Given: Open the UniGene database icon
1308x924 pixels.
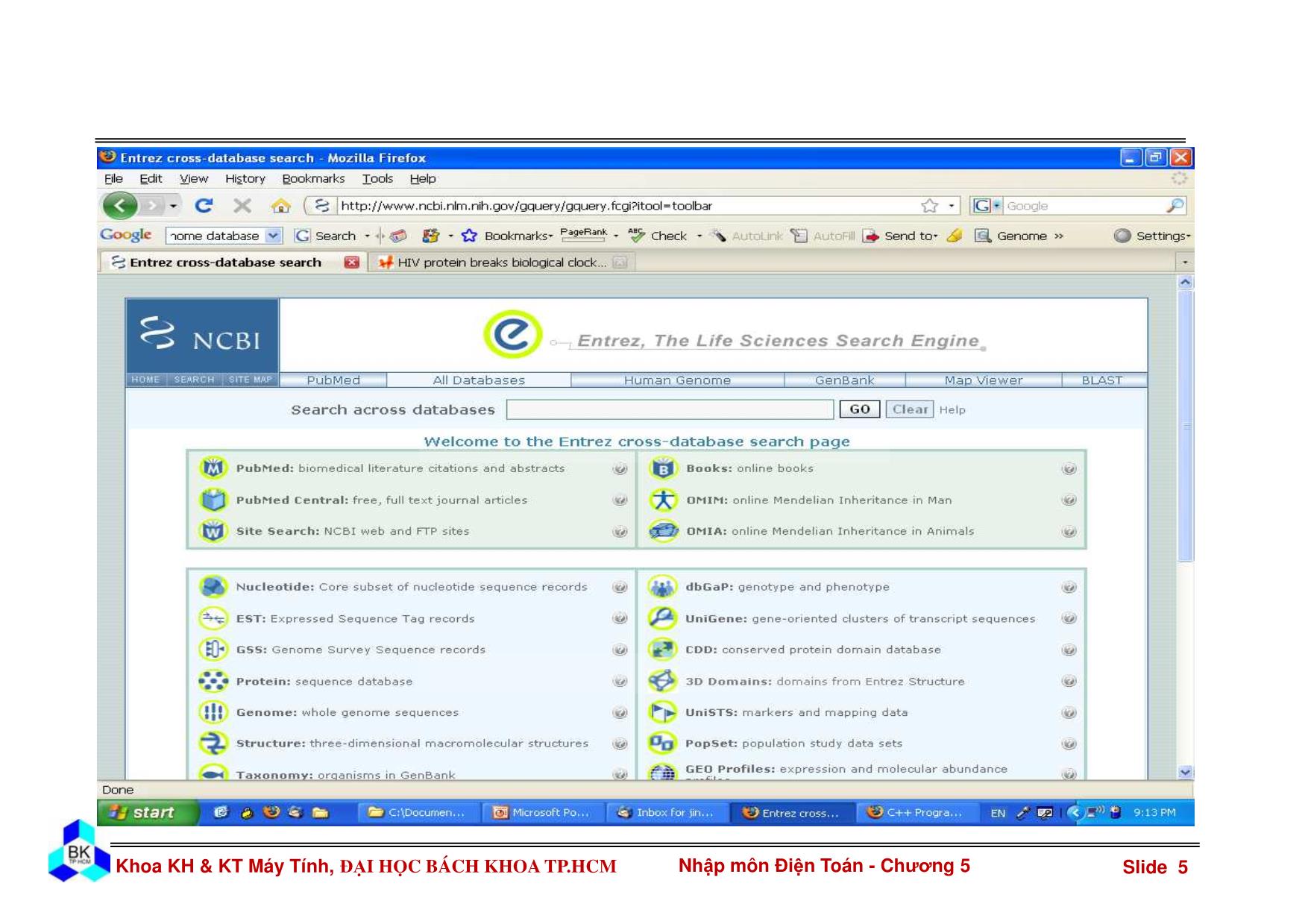Looking at the screenshot, I should 662,618.
